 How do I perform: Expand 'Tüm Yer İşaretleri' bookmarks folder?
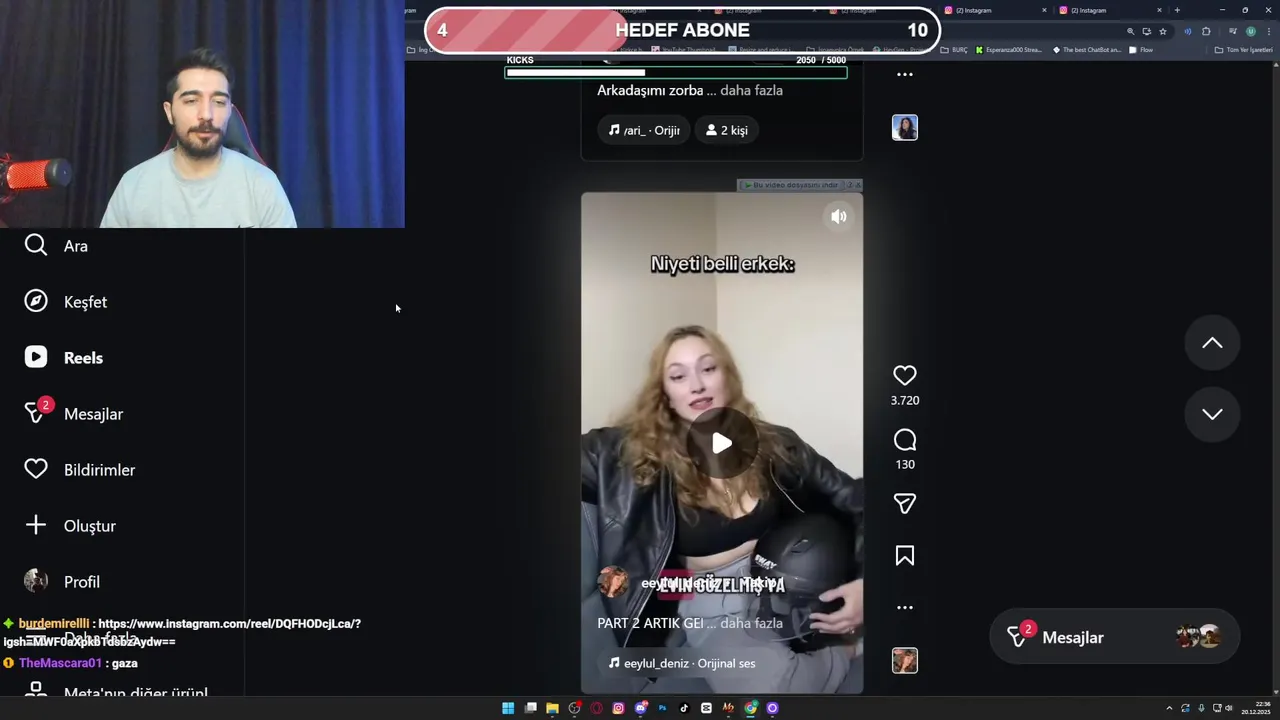pos(1243,50)
